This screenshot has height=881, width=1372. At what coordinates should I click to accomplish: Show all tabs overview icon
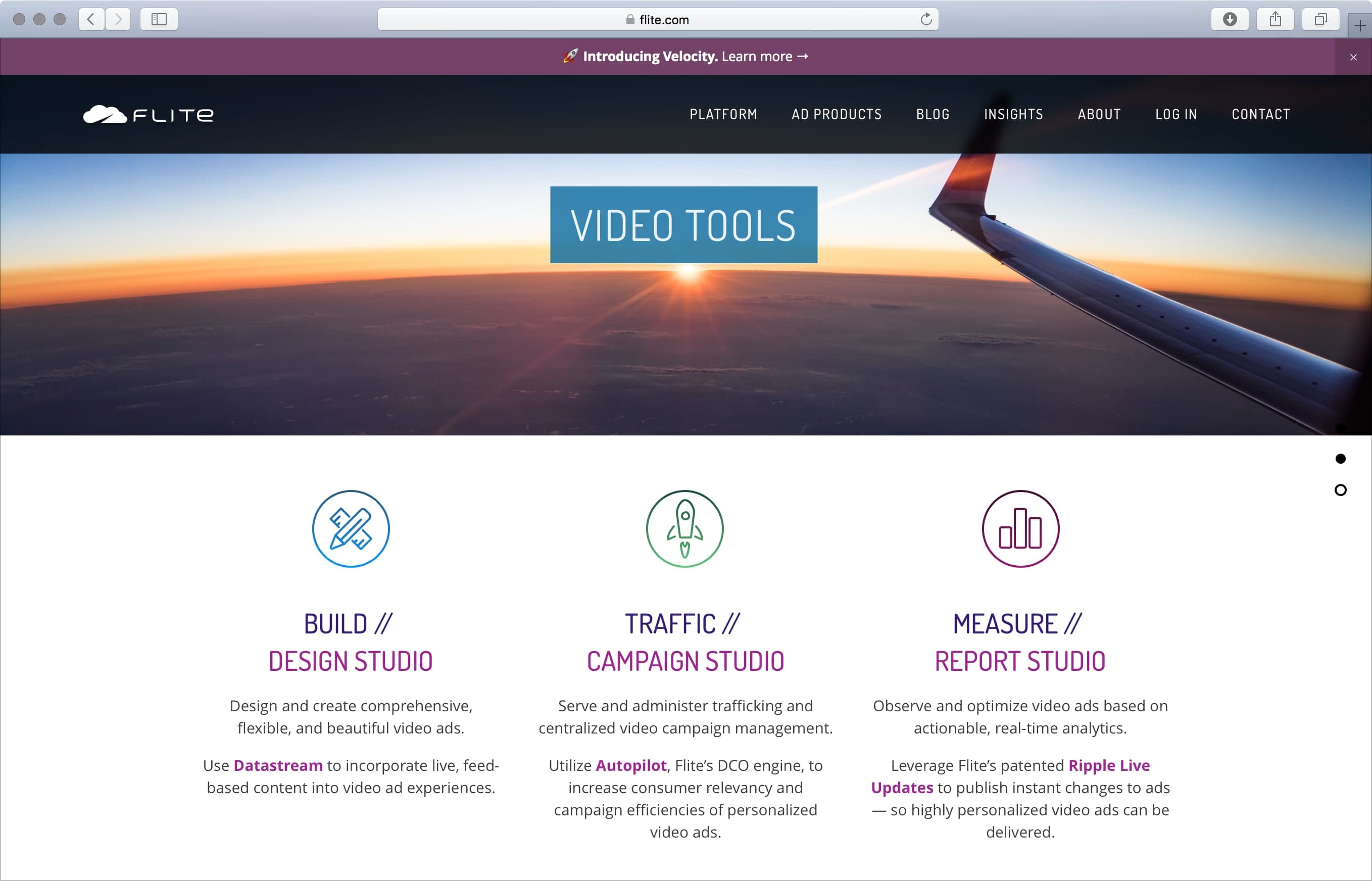coord(1320,20)
